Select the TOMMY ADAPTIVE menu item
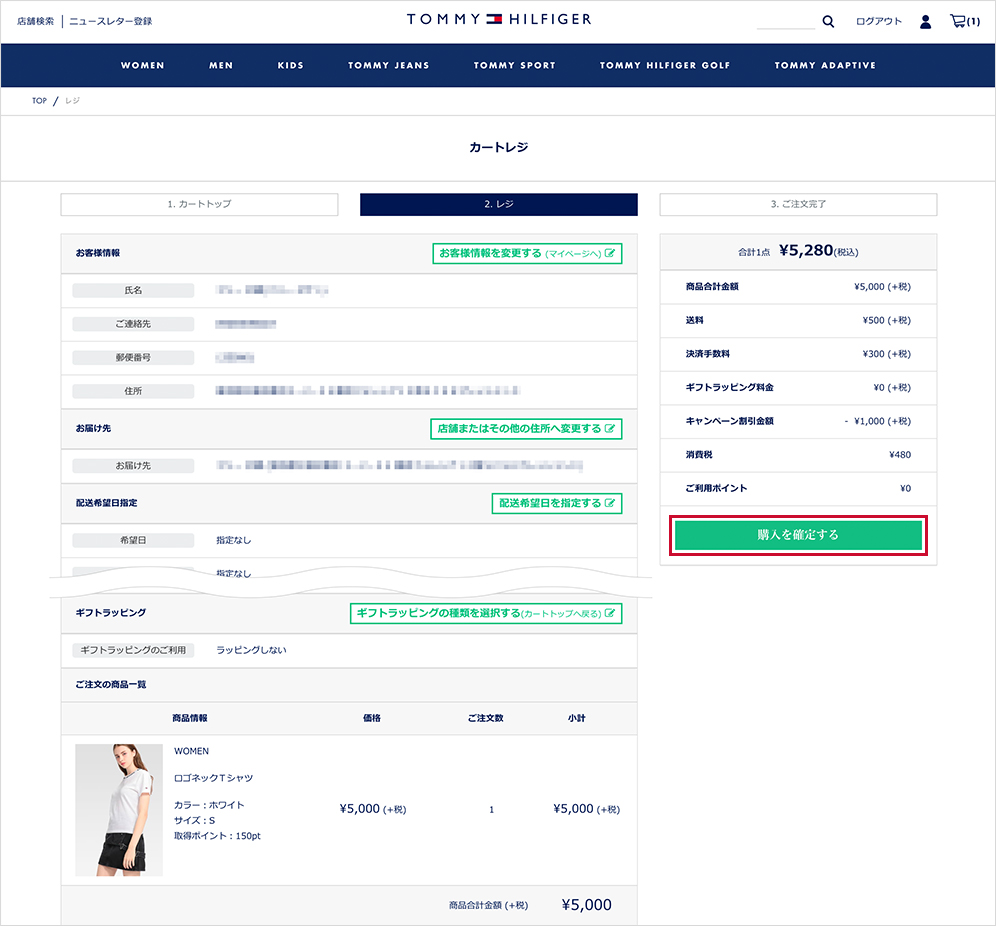This screenshot has height=926, width=996. pos(825,65)
